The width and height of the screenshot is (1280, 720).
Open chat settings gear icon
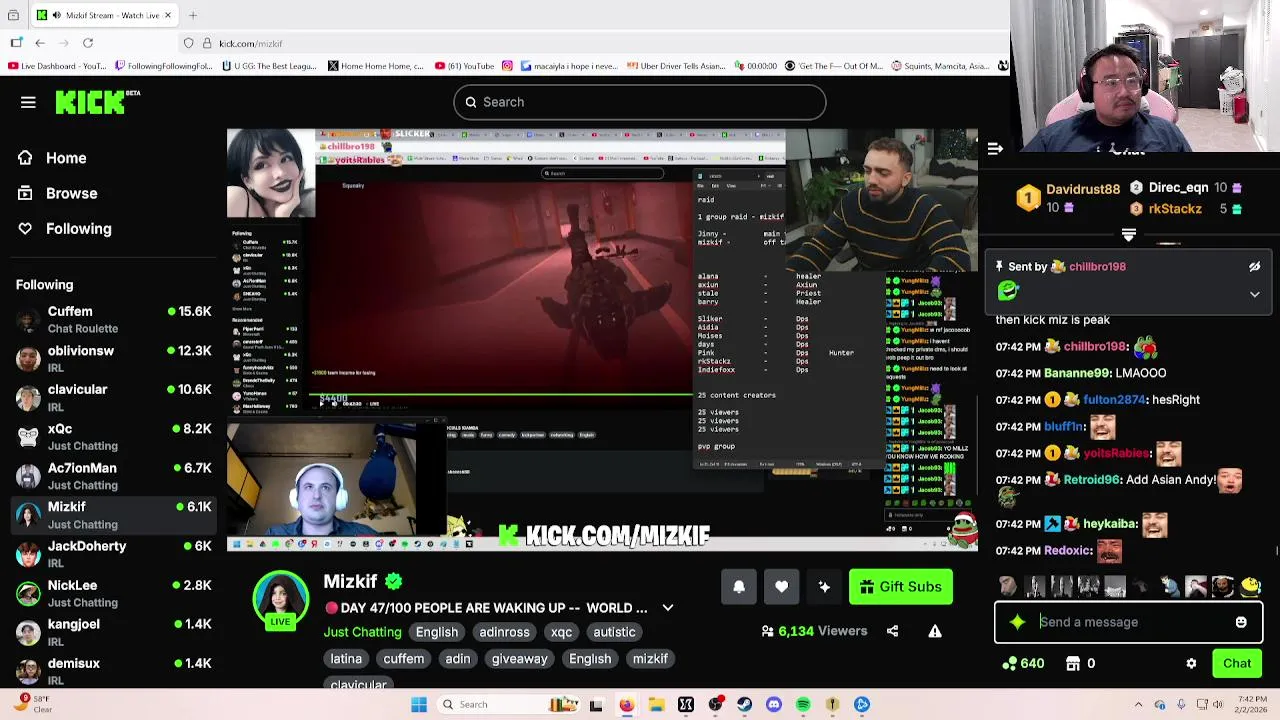coord(1191,664)
